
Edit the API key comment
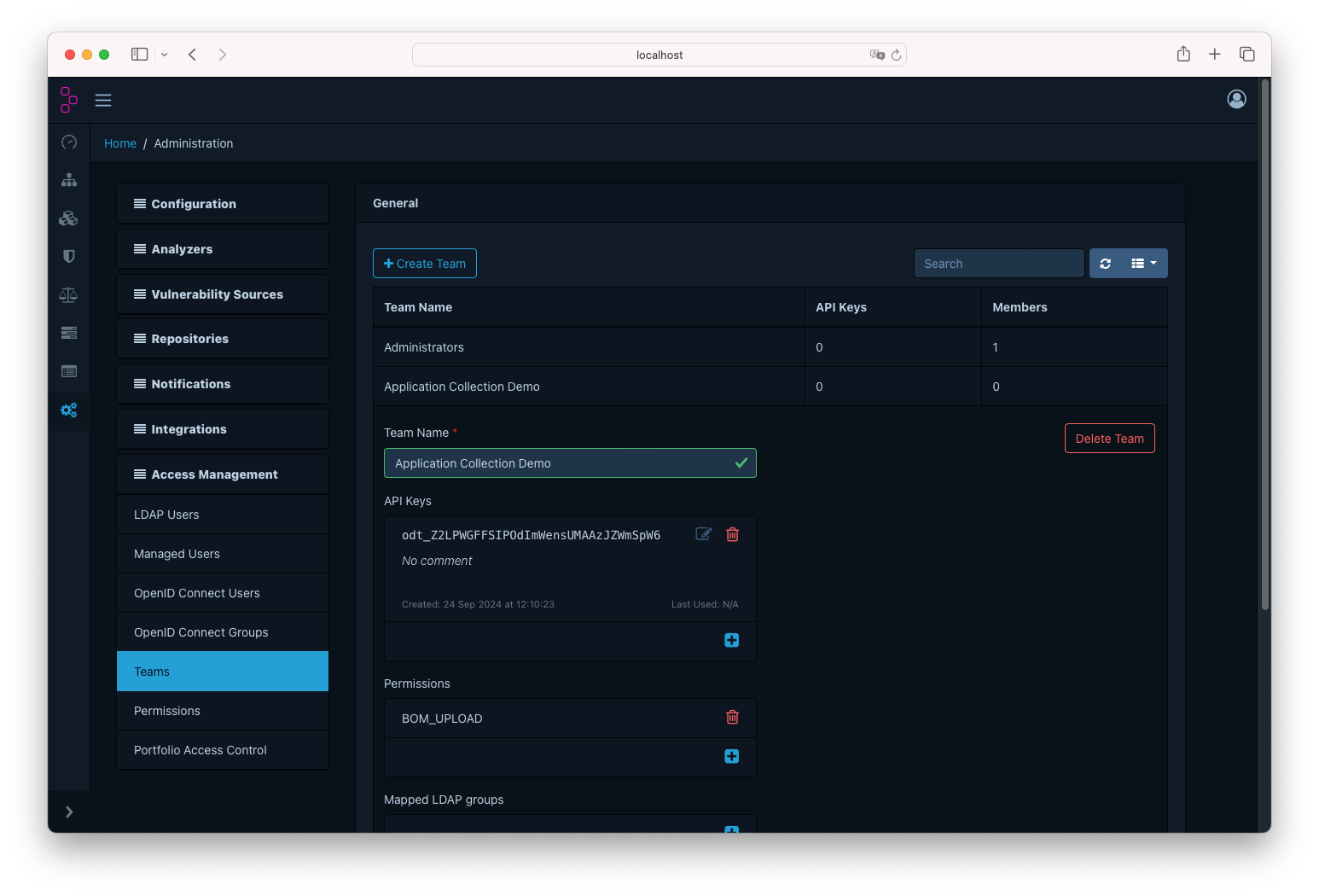(703, 534)
